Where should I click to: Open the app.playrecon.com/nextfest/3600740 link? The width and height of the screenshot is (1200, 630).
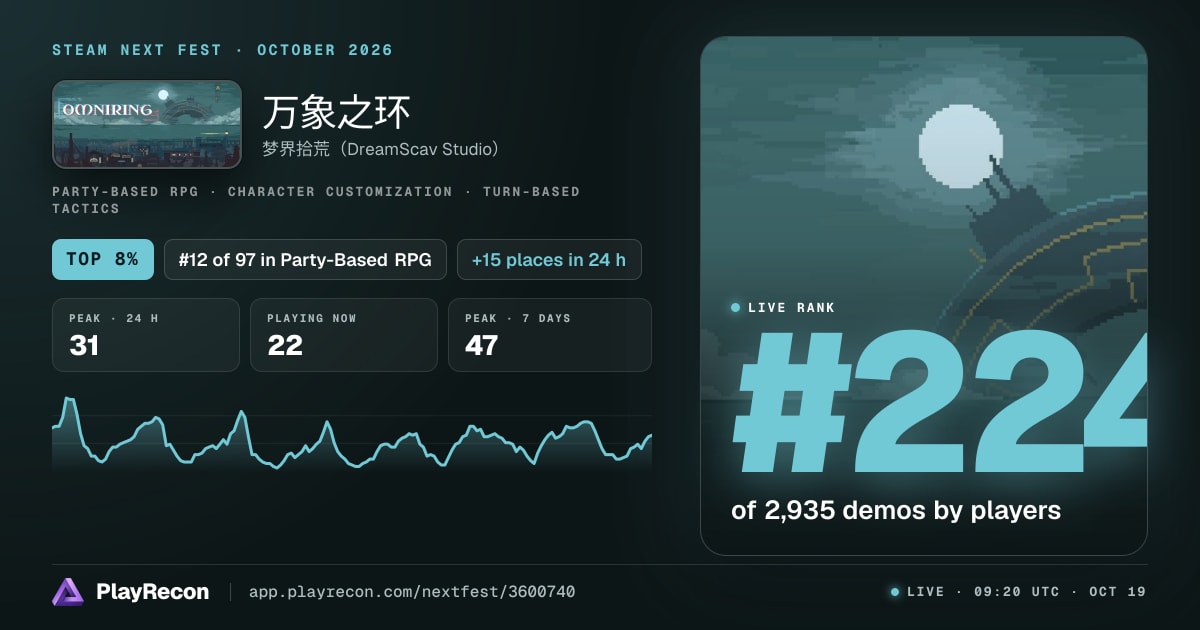412,592
